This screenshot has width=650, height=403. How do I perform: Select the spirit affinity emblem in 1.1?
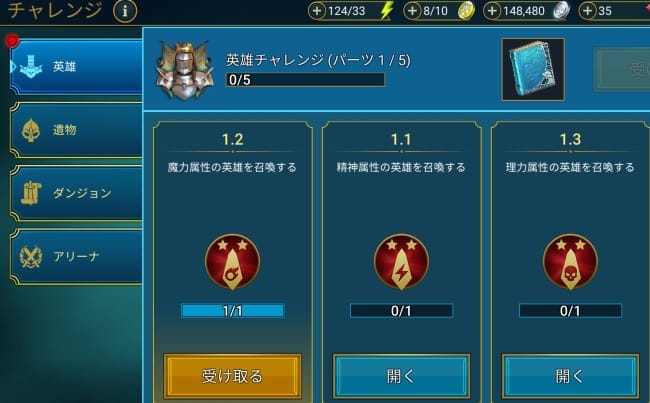click(401, 262)
